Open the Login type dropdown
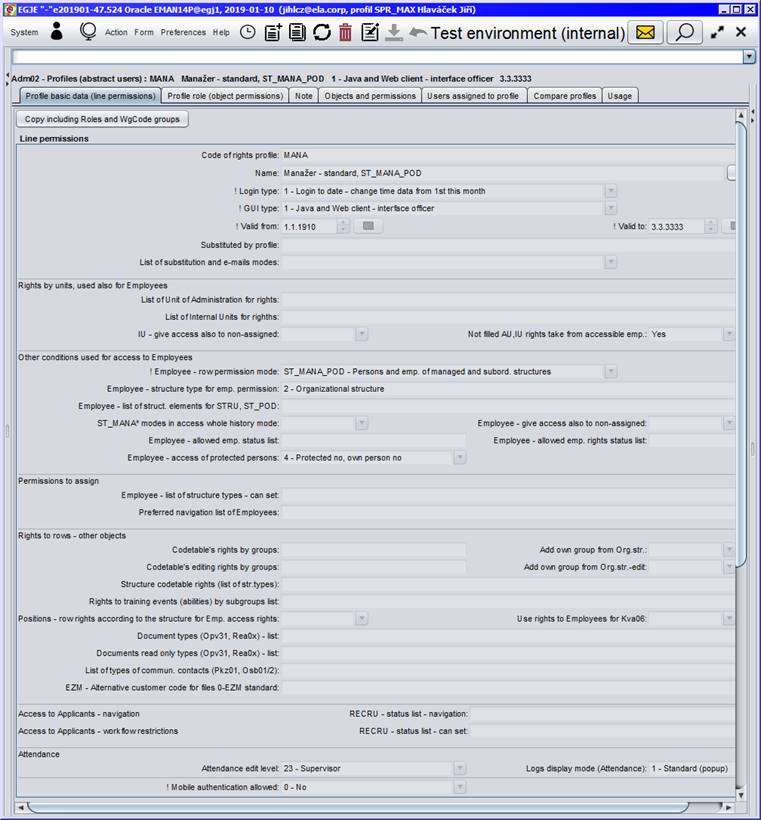 [610, 191]
